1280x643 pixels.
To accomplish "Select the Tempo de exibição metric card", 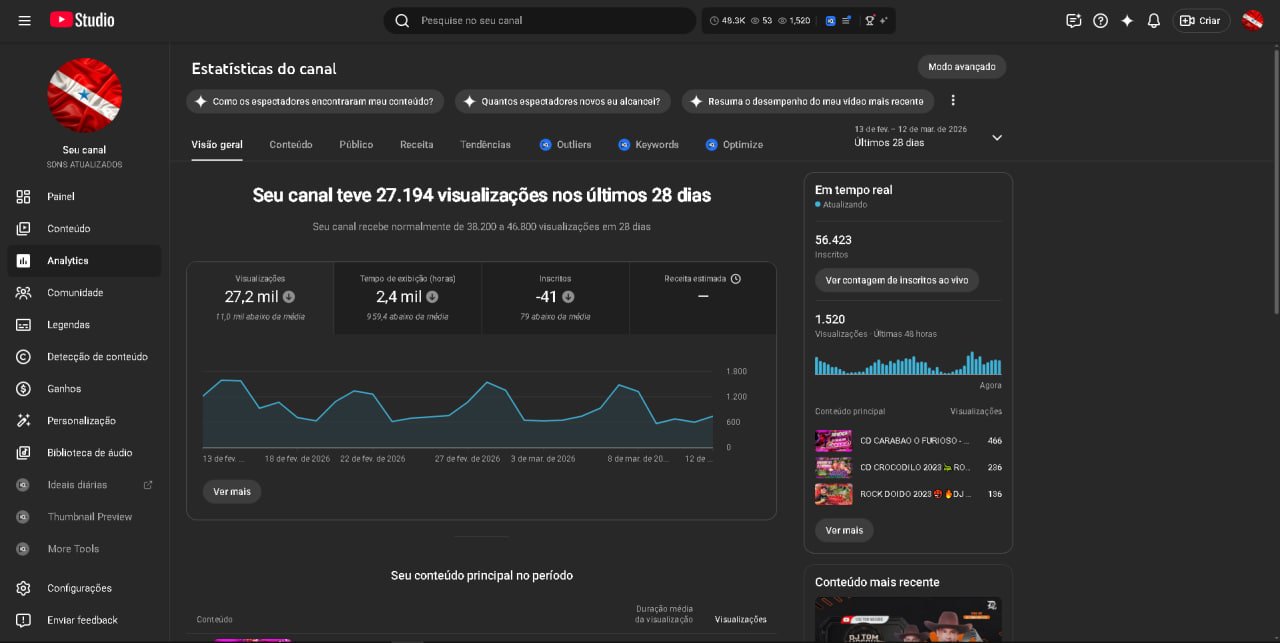I will [407, 297].
